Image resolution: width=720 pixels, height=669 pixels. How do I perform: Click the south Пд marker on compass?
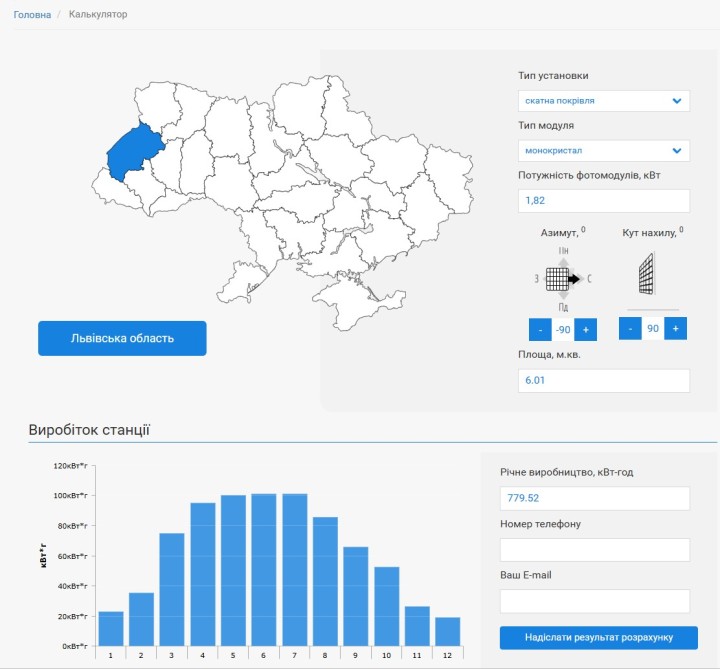point(563,307)
